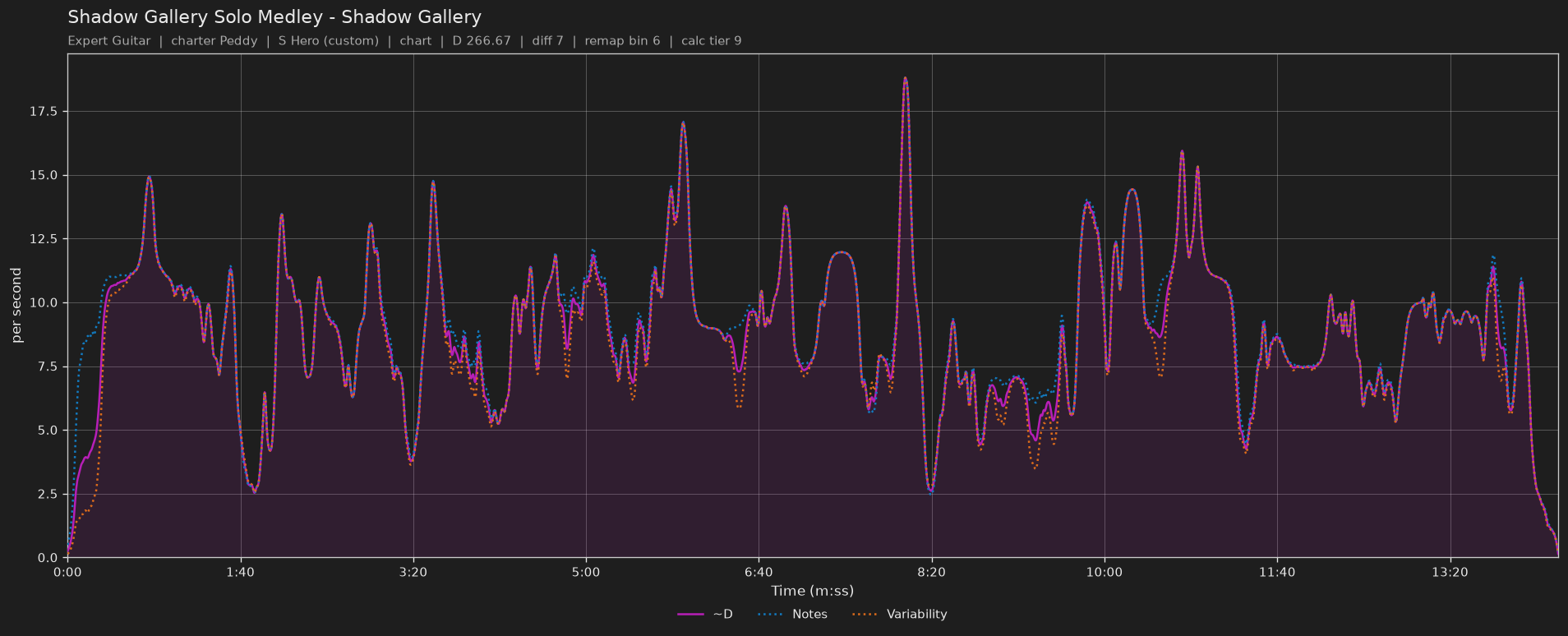The width and height of the screenshot is (1568, 636).
Task: Click the 'Expert Guitar' subtitle text
Action: (109, 41)
